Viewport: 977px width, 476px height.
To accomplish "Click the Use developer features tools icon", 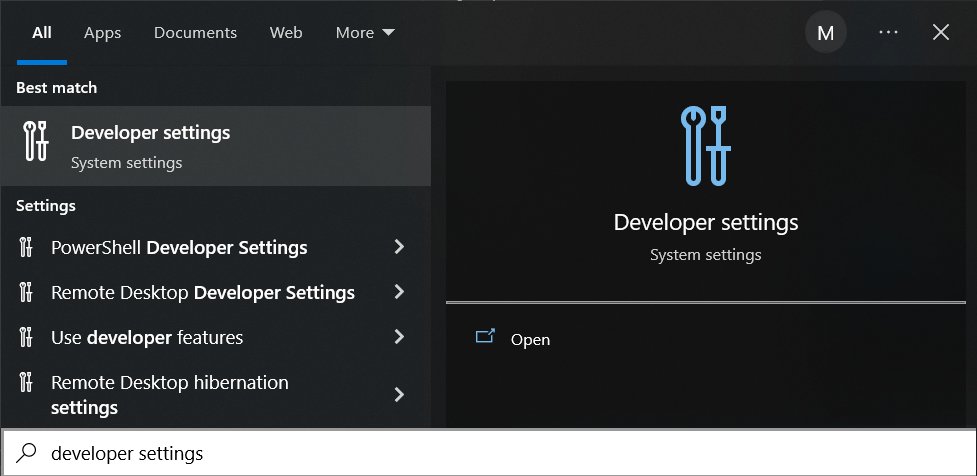I will pyautogui.click(x=26, y=337).
